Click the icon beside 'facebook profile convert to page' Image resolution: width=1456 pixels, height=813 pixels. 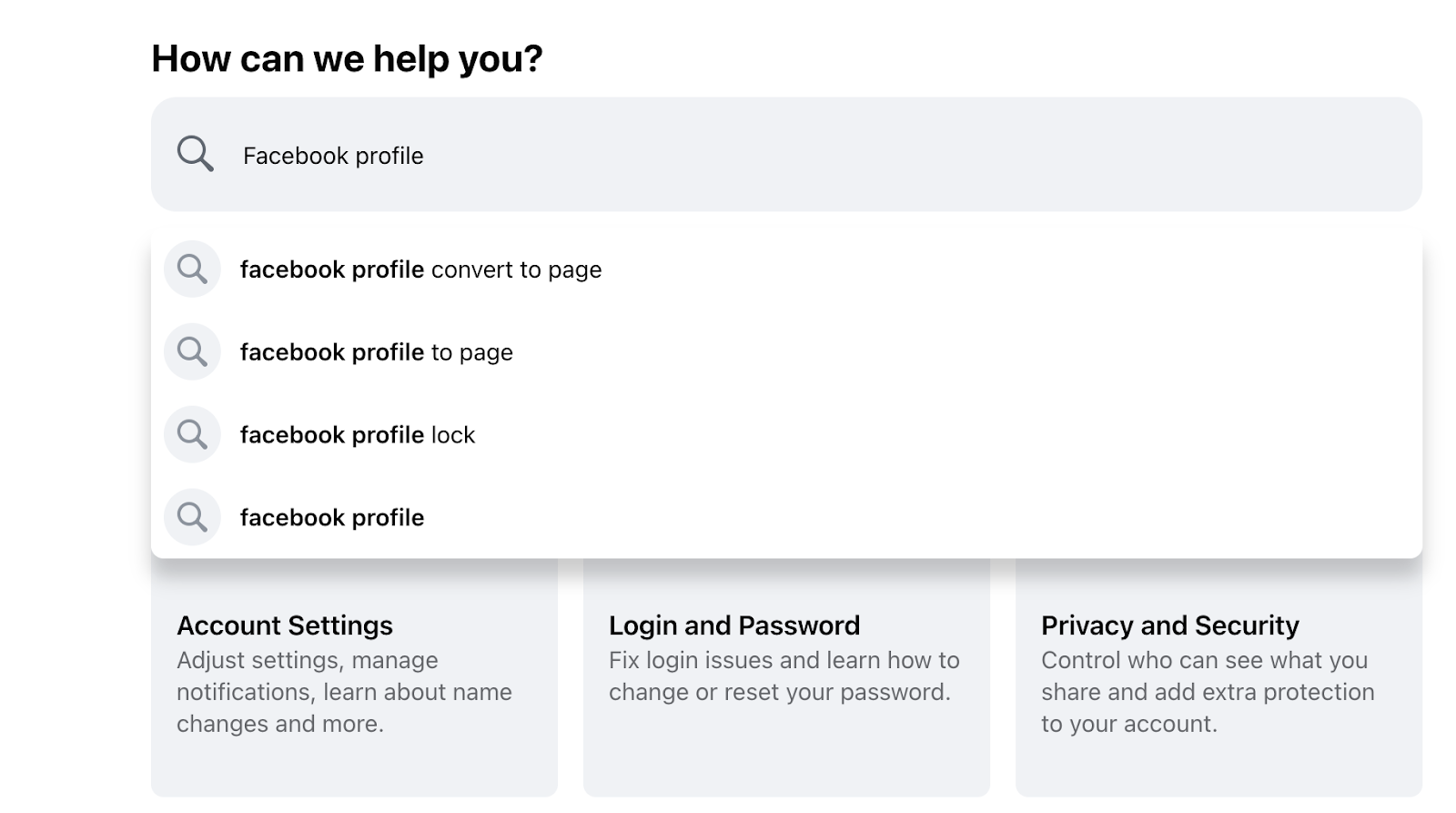coord(192,269)
